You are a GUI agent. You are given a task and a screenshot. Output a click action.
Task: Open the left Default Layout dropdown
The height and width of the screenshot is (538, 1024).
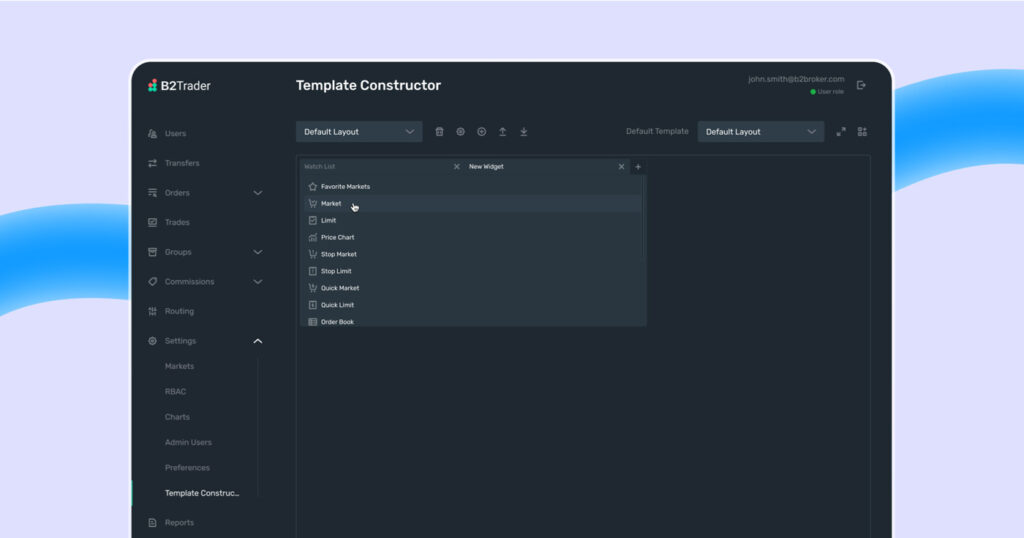[359, 132]
